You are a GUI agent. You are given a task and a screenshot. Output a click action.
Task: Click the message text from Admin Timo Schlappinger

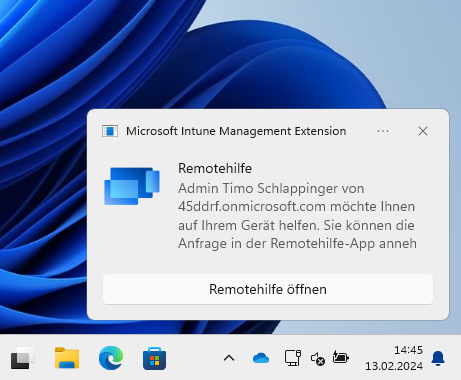coord(297,216)
